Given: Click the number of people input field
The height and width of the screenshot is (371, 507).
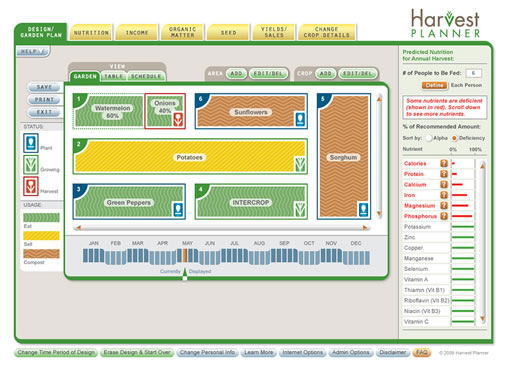Looking at the screenshot, I should point(473,73).
